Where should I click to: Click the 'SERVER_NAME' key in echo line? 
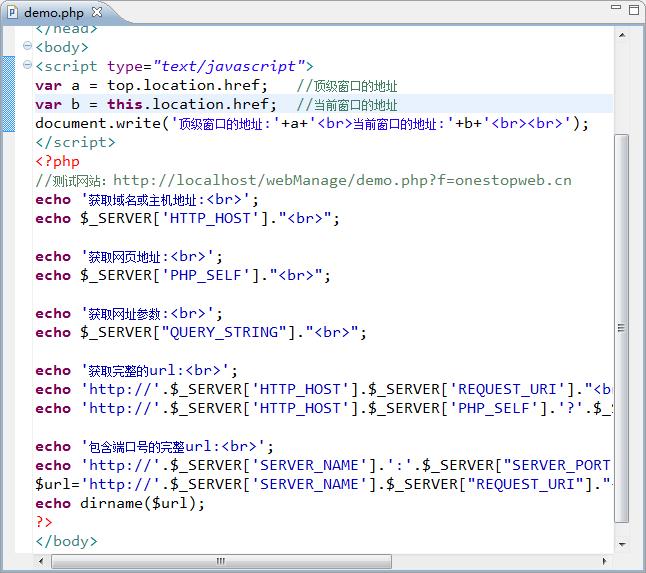click(309, 465)
